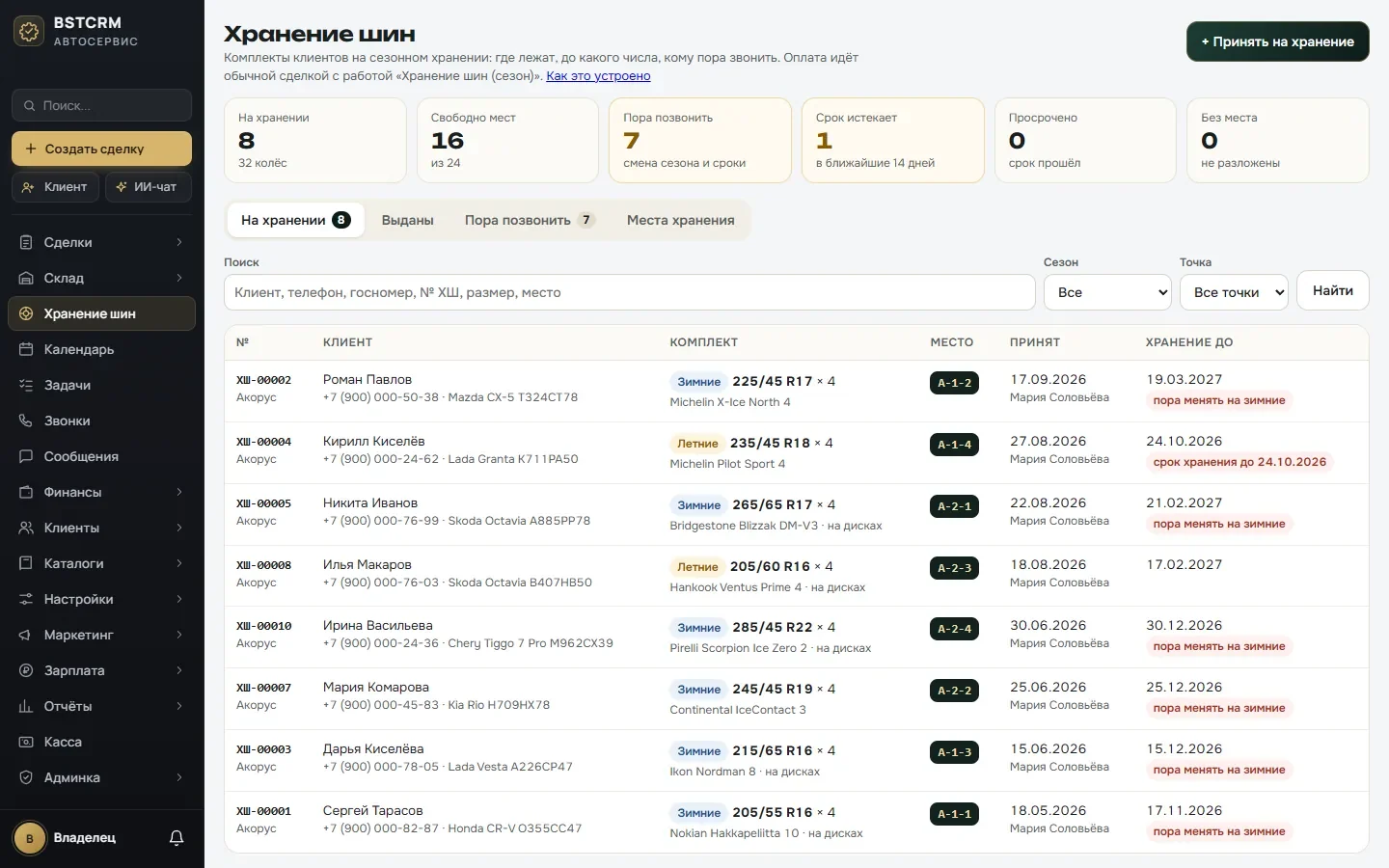
Task: Expand the Финансы submenu chevron
Action: click(x=179, y=492)
